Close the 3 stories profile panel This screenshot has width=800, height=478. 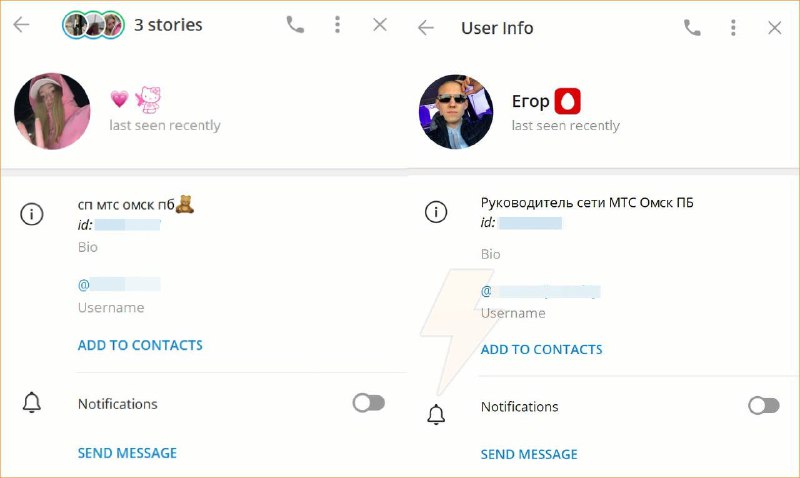380,25
